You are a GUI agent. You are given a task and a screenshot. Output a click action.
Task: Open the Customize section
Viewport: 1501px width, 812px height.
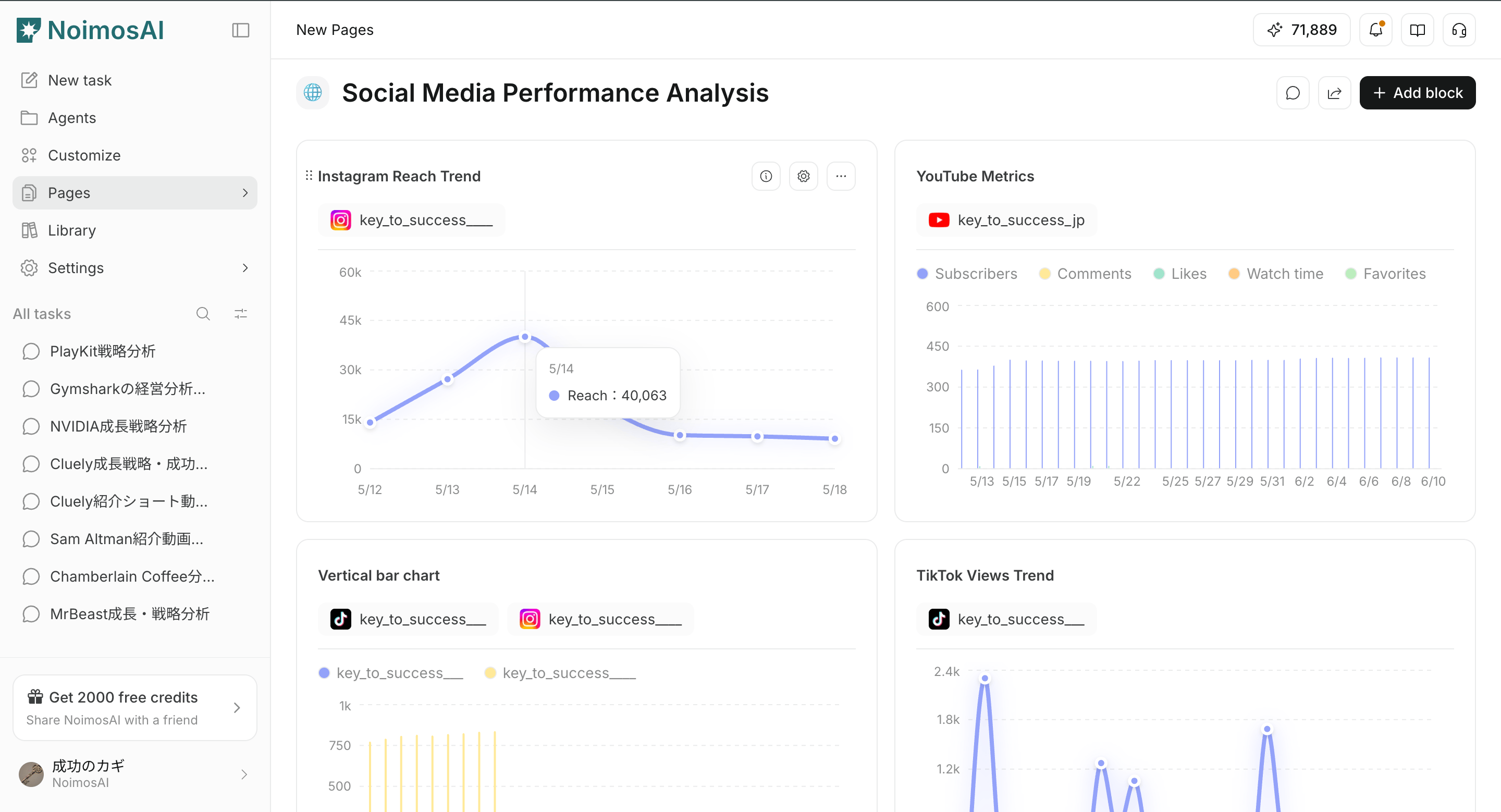tap(134, 155)
